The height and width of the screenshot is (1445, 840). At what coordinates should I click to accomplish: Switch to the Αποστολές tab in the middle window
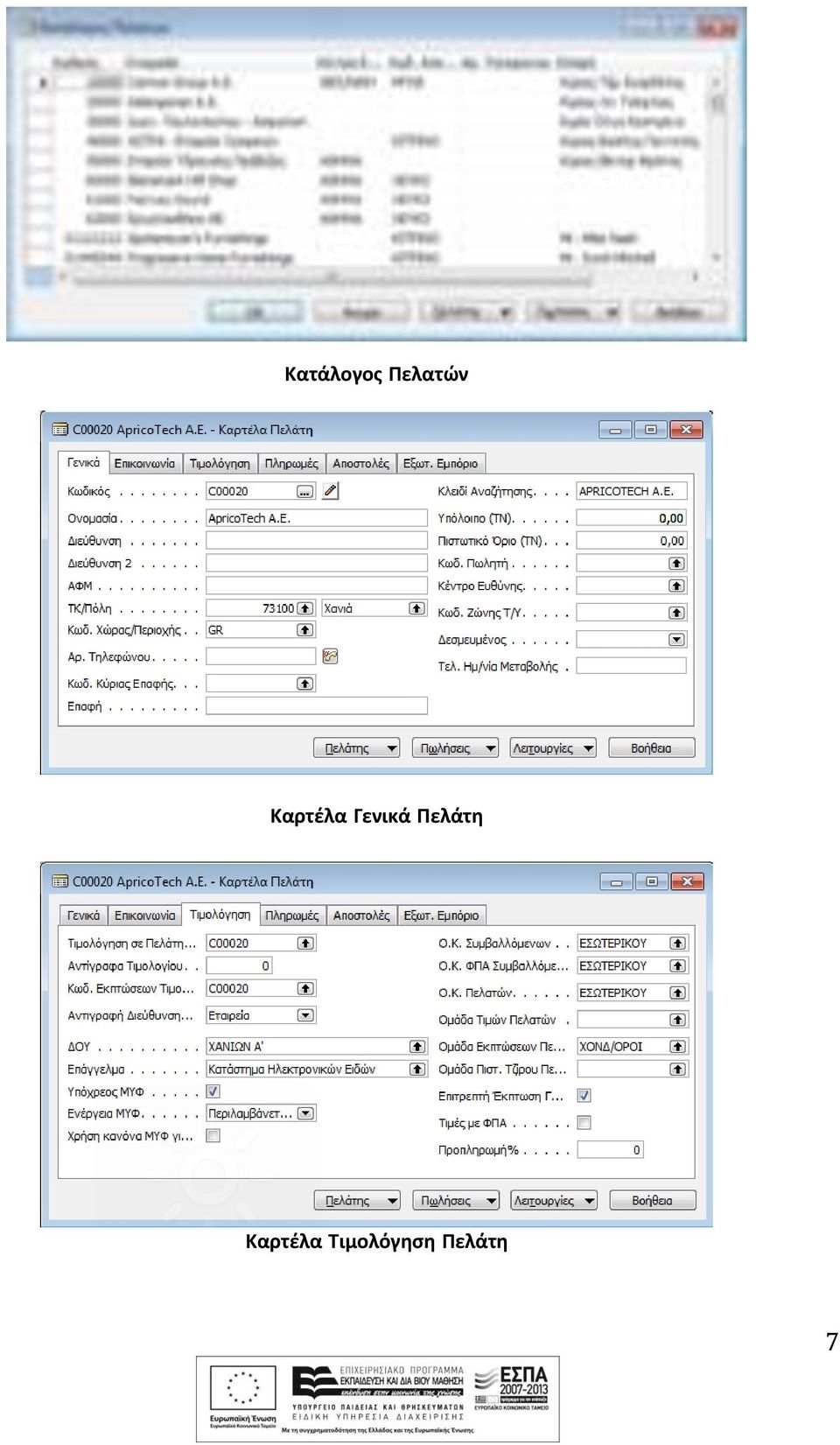click(361, 464)
